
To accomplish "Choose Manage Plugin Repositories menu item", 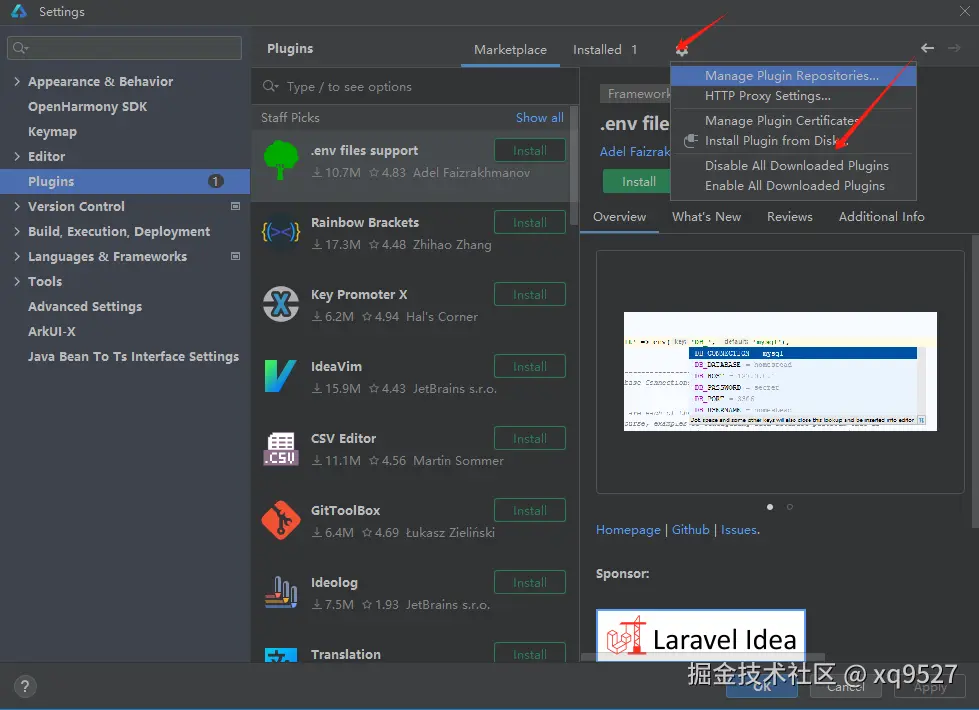I will point(793,76).
